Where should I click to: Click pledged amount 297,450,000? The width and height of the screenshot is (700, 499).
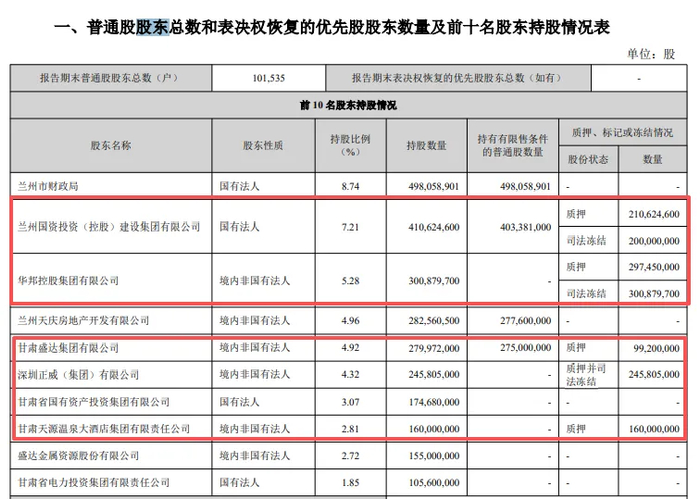pyautogui.click(x=654, y=267)
